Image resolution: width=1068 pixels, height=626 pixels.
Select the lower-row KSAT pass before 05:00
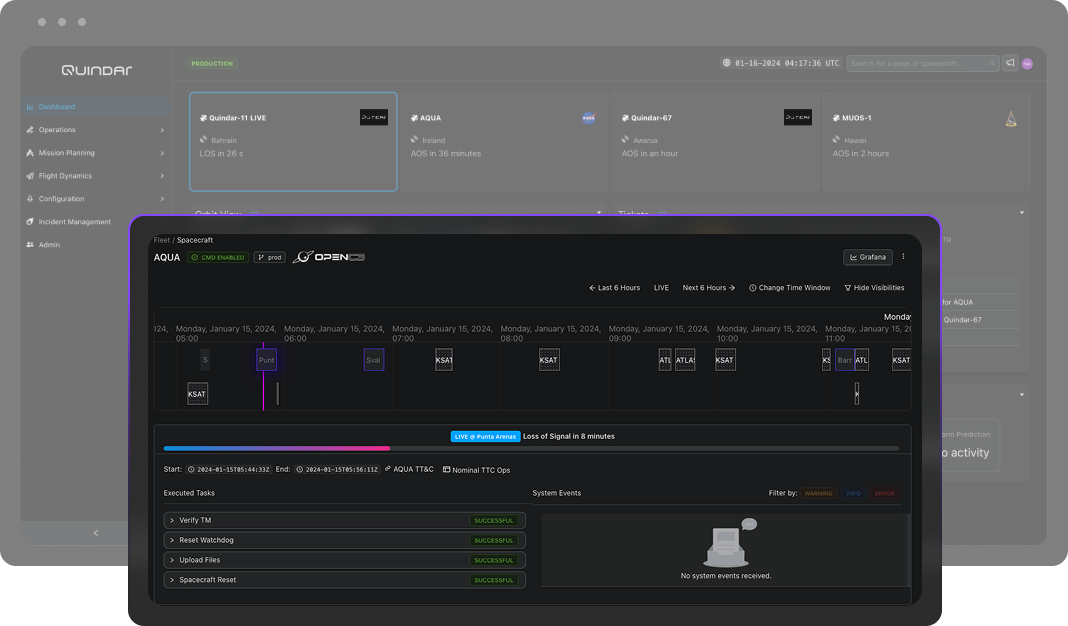(197, 394)
